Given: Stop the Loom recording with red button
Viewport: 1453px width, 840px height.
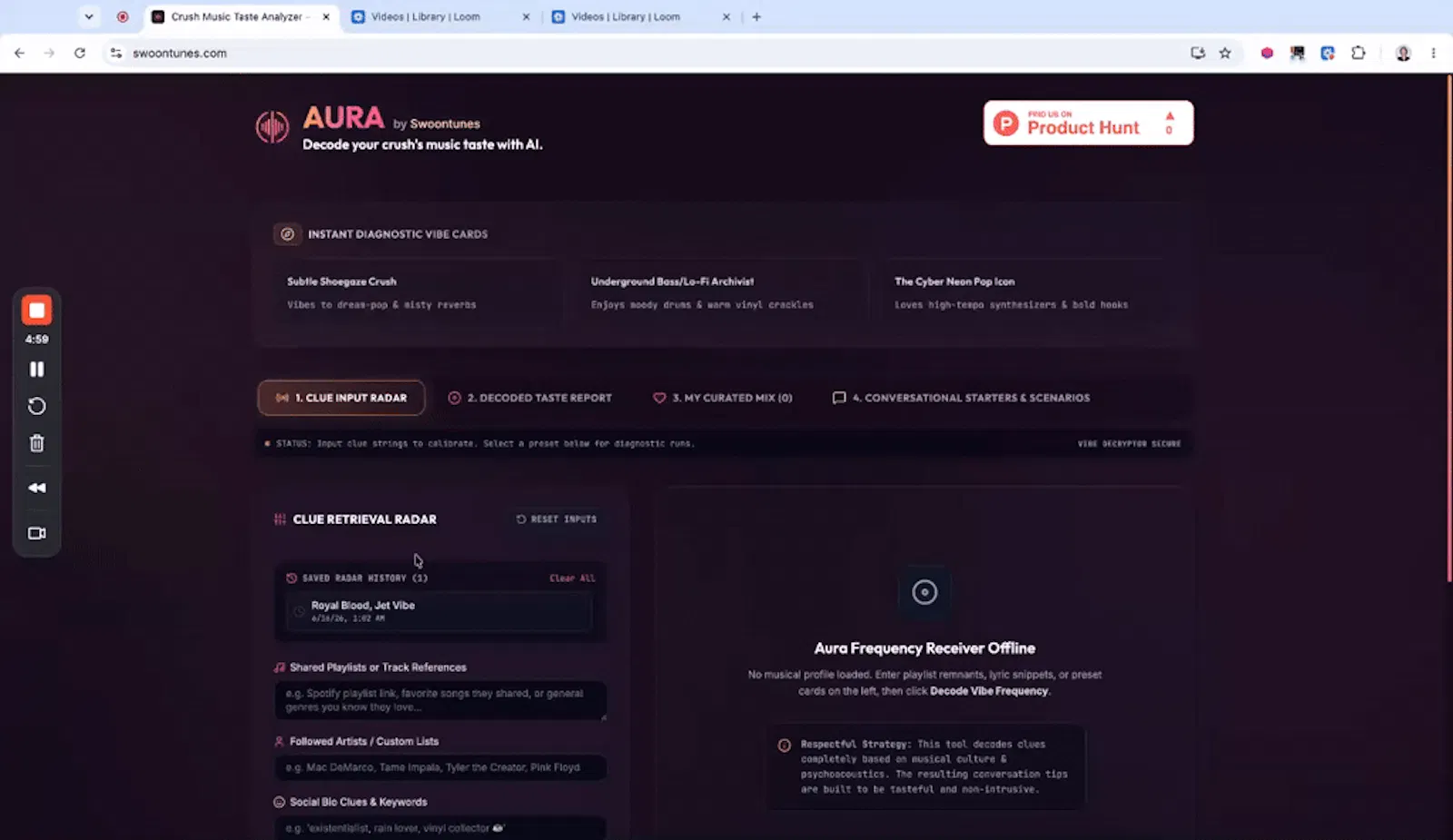Looking at the screenshot, I should coord(36,311).
